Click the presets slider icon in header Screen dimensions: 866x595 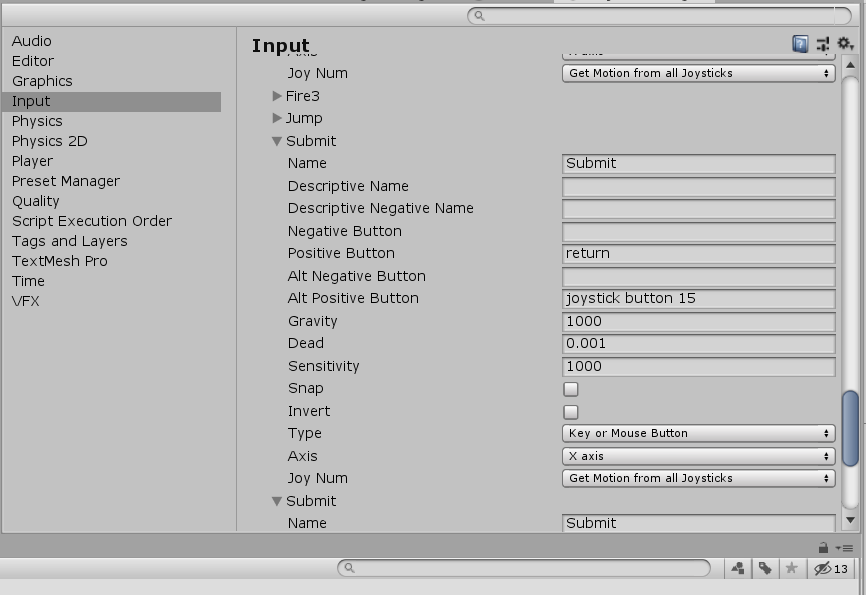tap(823, 44)
